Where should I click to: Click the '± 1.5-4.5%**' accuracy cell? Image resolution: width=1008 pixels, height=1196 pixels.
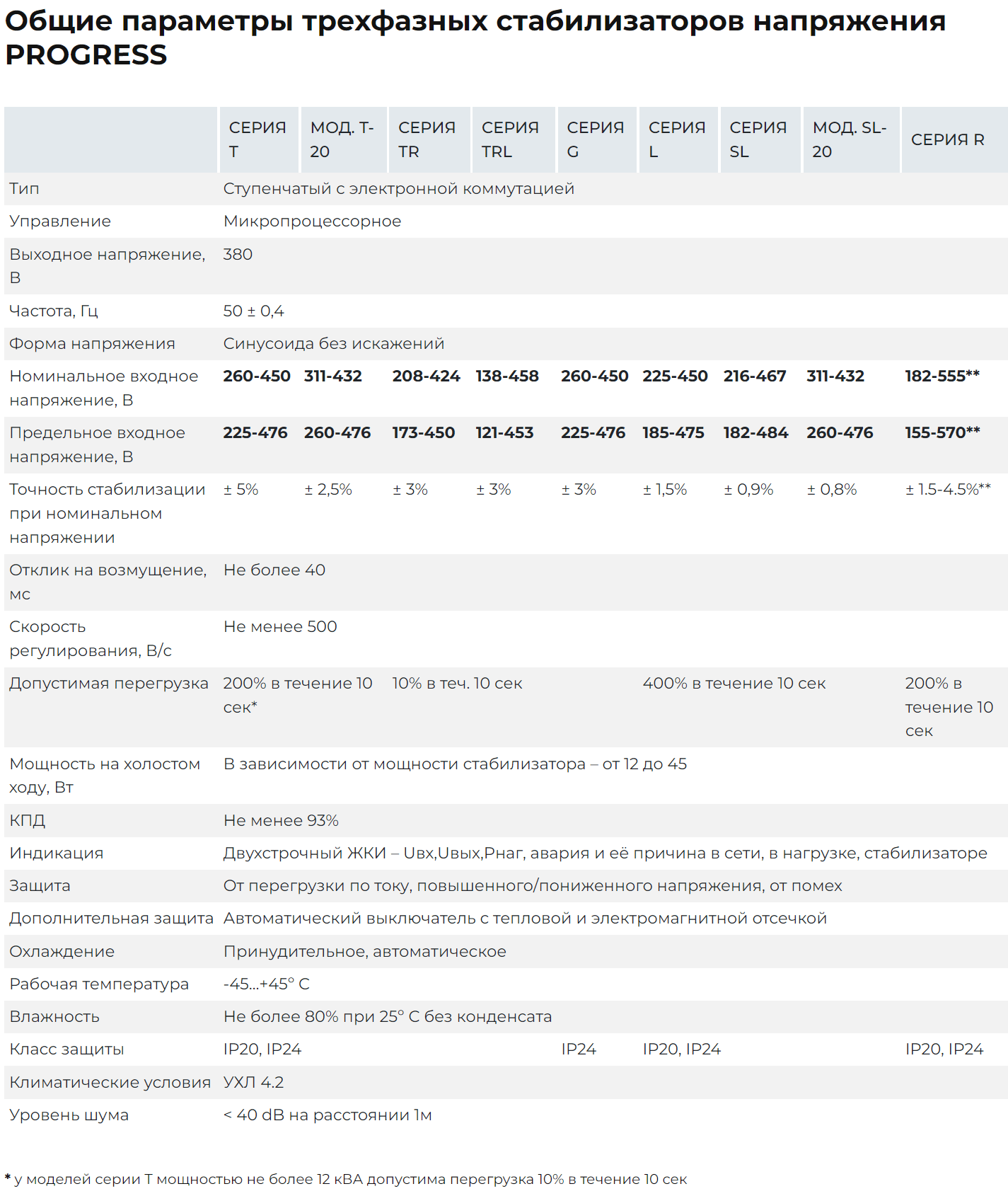[x=949, y=490]
